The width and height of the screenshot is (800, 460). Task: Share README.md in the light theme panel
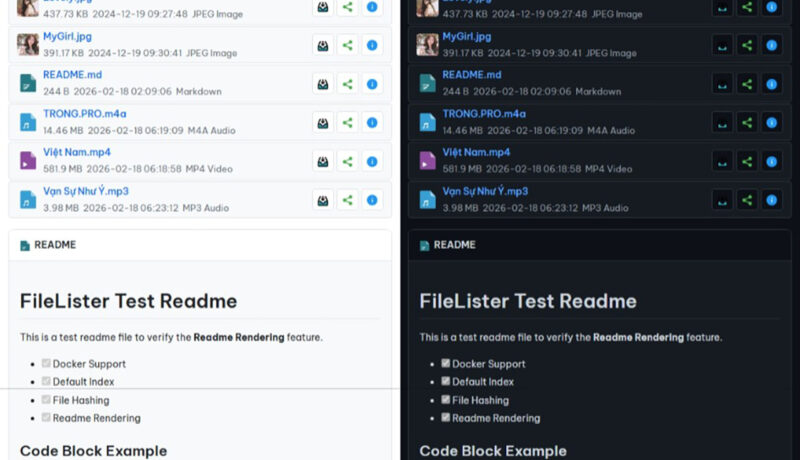[x=347, y=84]
